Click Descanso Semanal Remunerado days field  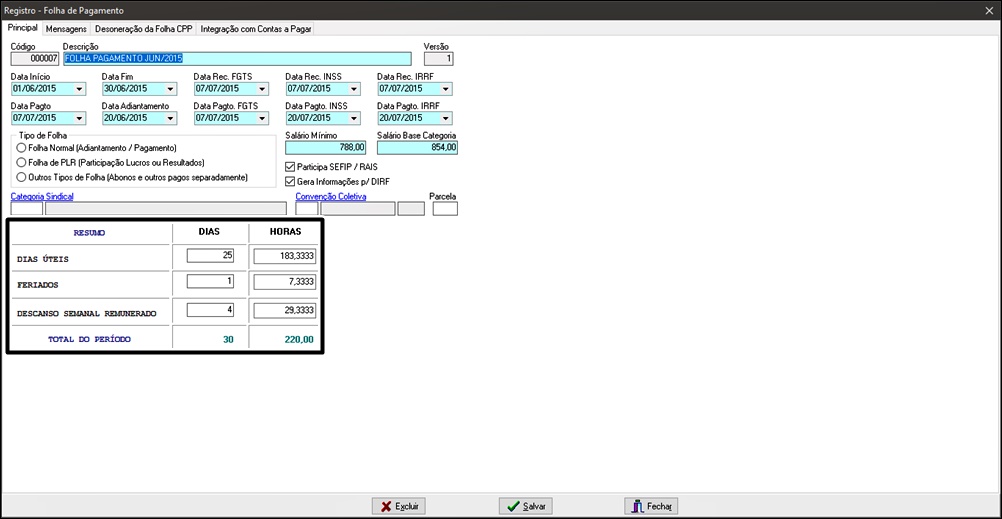(x=210, y=311)
